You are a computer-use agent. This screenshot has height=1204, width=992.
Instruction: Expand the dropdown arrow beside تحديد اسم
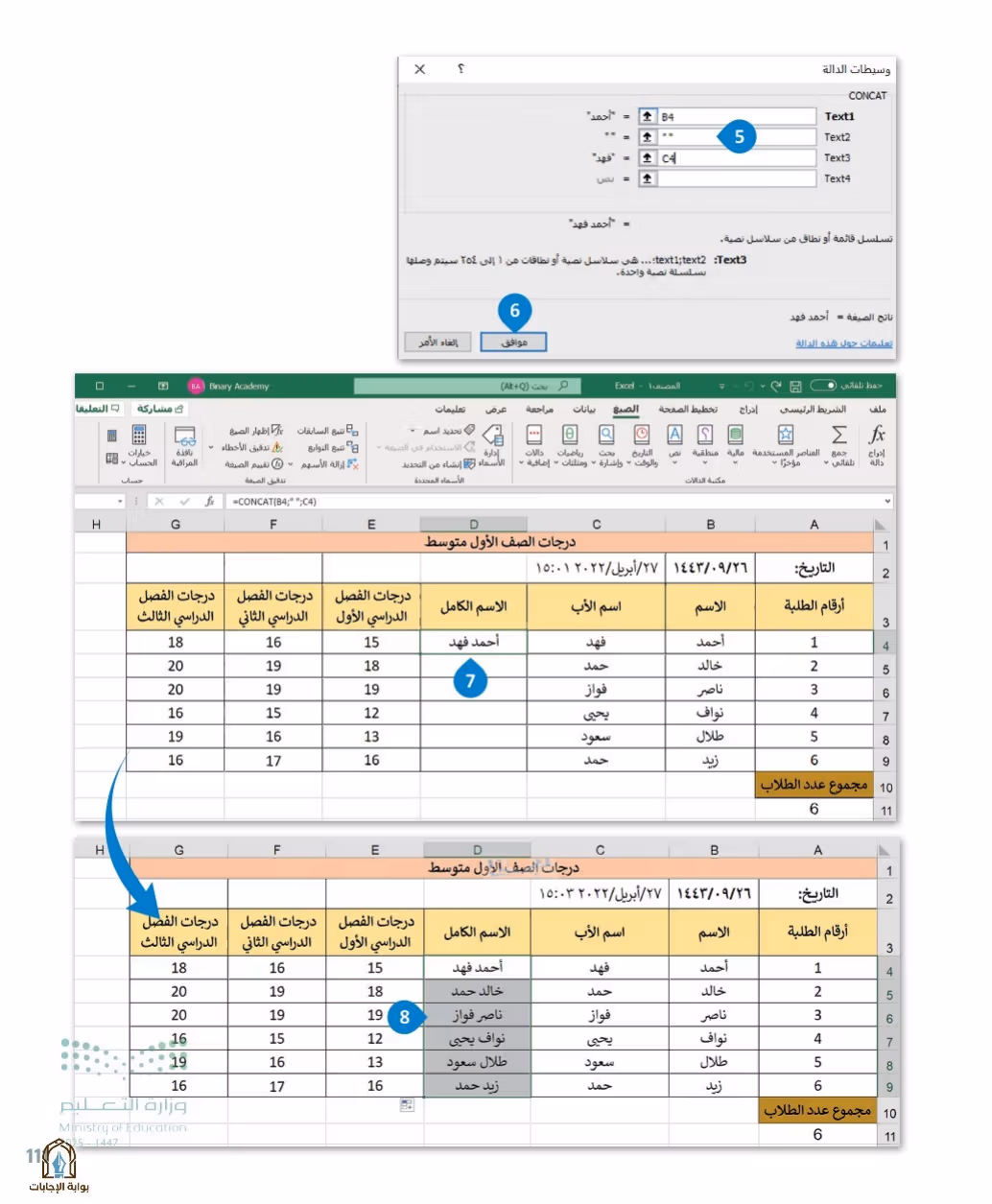point(413,431)
